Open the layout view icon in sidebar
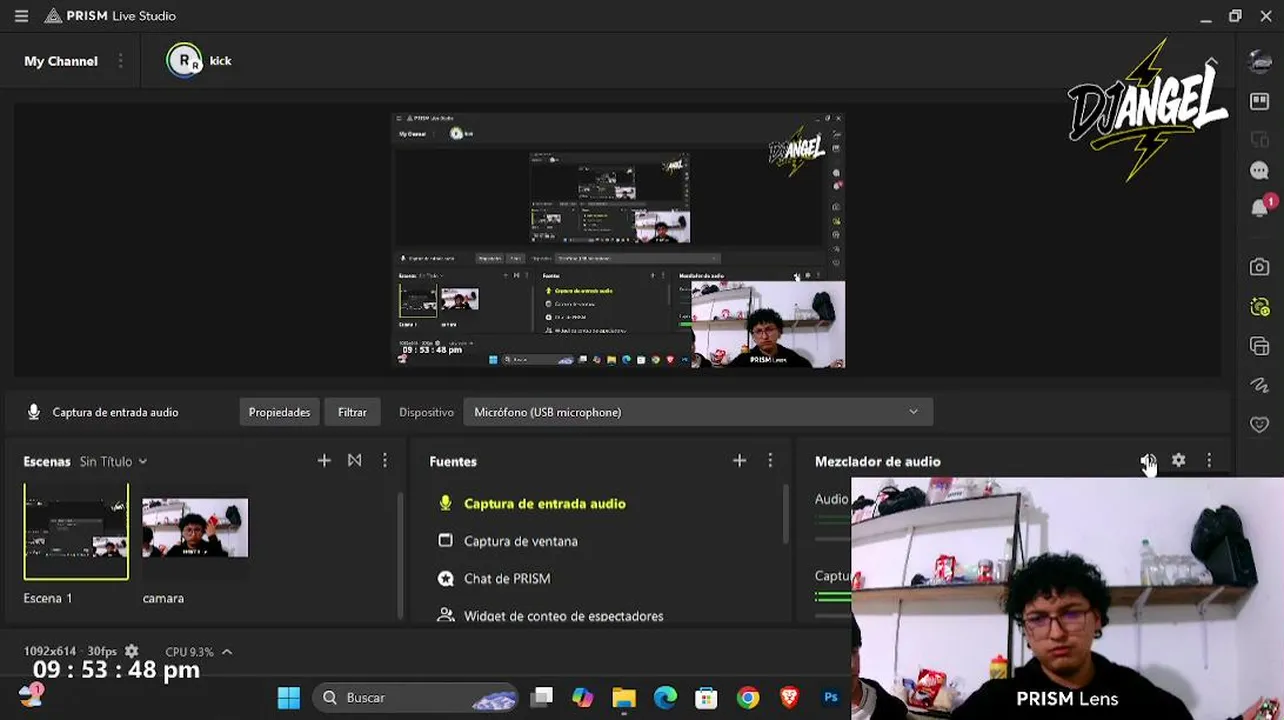The width and height of the screenshot is (1284, 720). click(x=1260, y=101)
